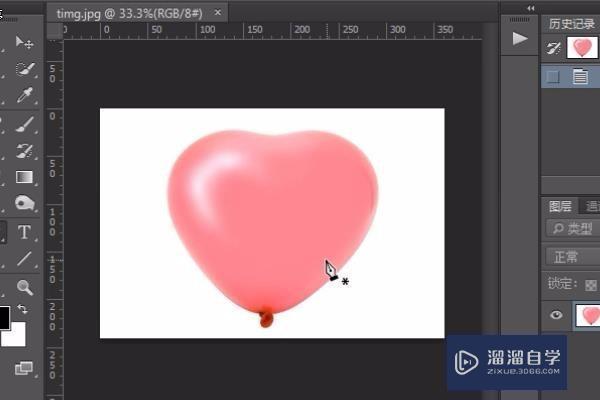Image resolution: width=600 pixels, height=400 pixels.
Task: Click the heart balloon knot in canvas
Action: coord(266,318)
